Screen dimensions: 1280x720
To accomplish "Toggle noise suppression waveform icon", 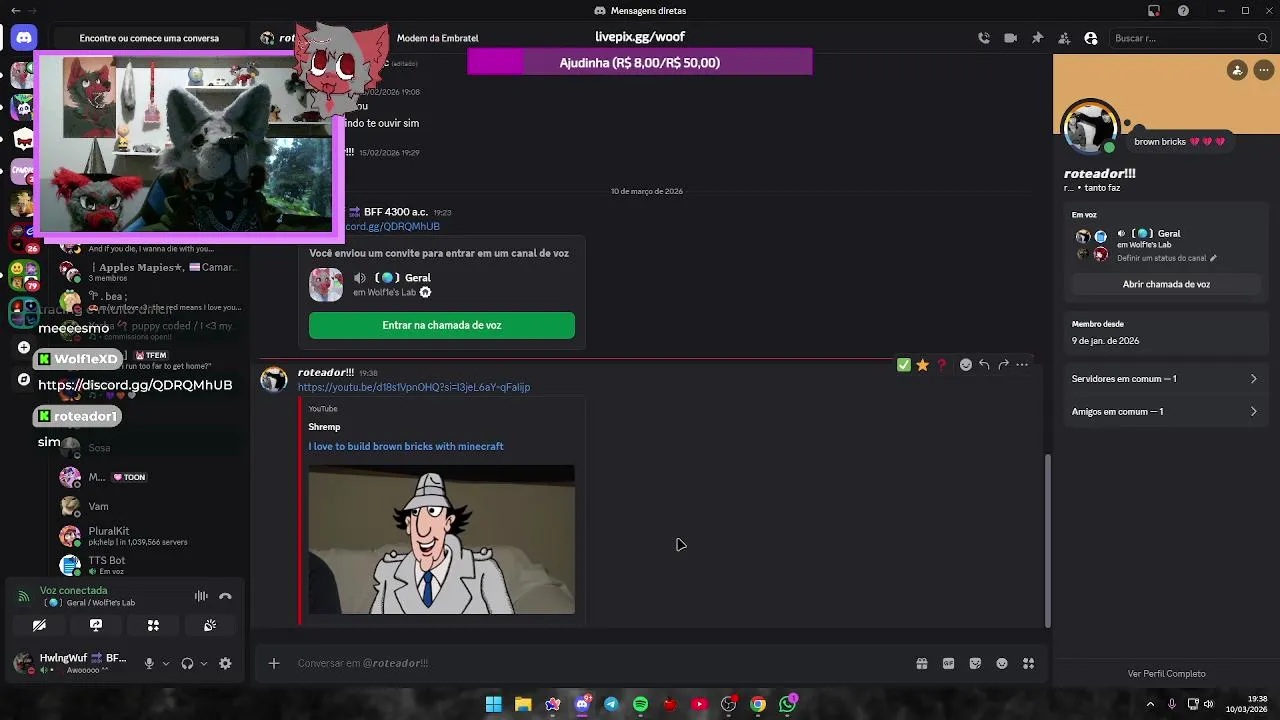I will (201, 596).
